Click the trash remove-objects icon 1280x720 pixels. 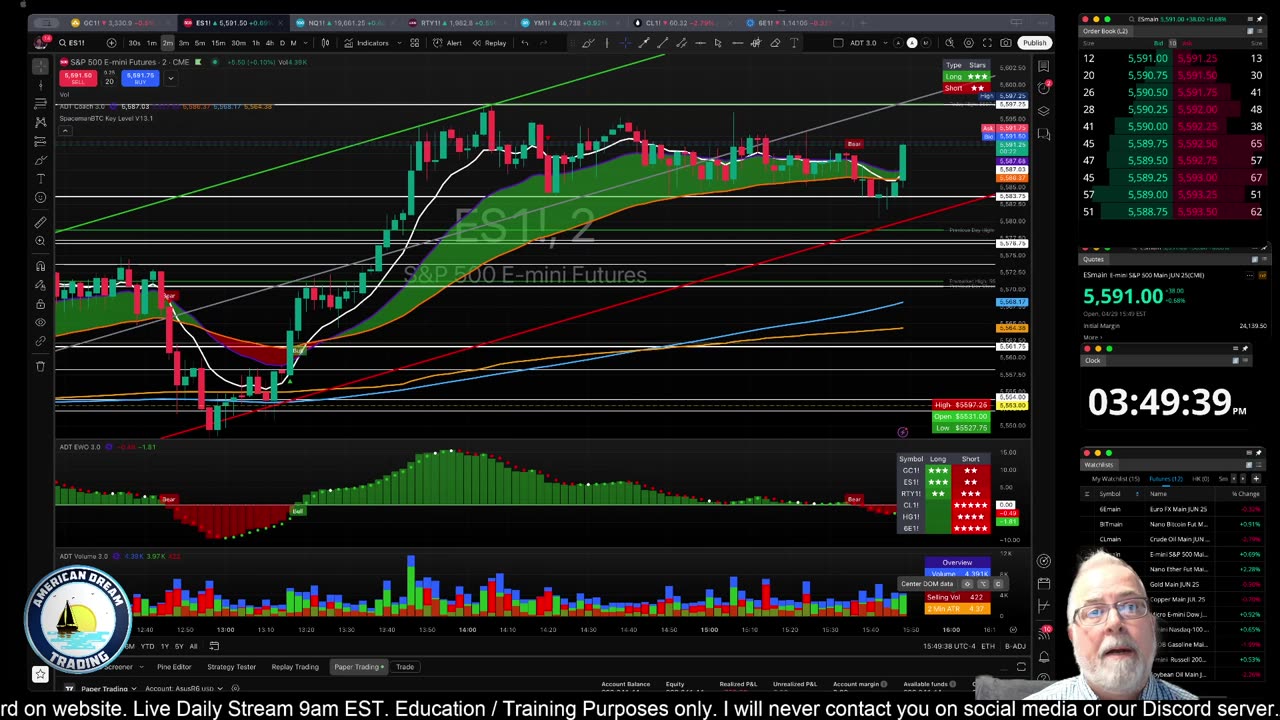[x=40, y=366]
